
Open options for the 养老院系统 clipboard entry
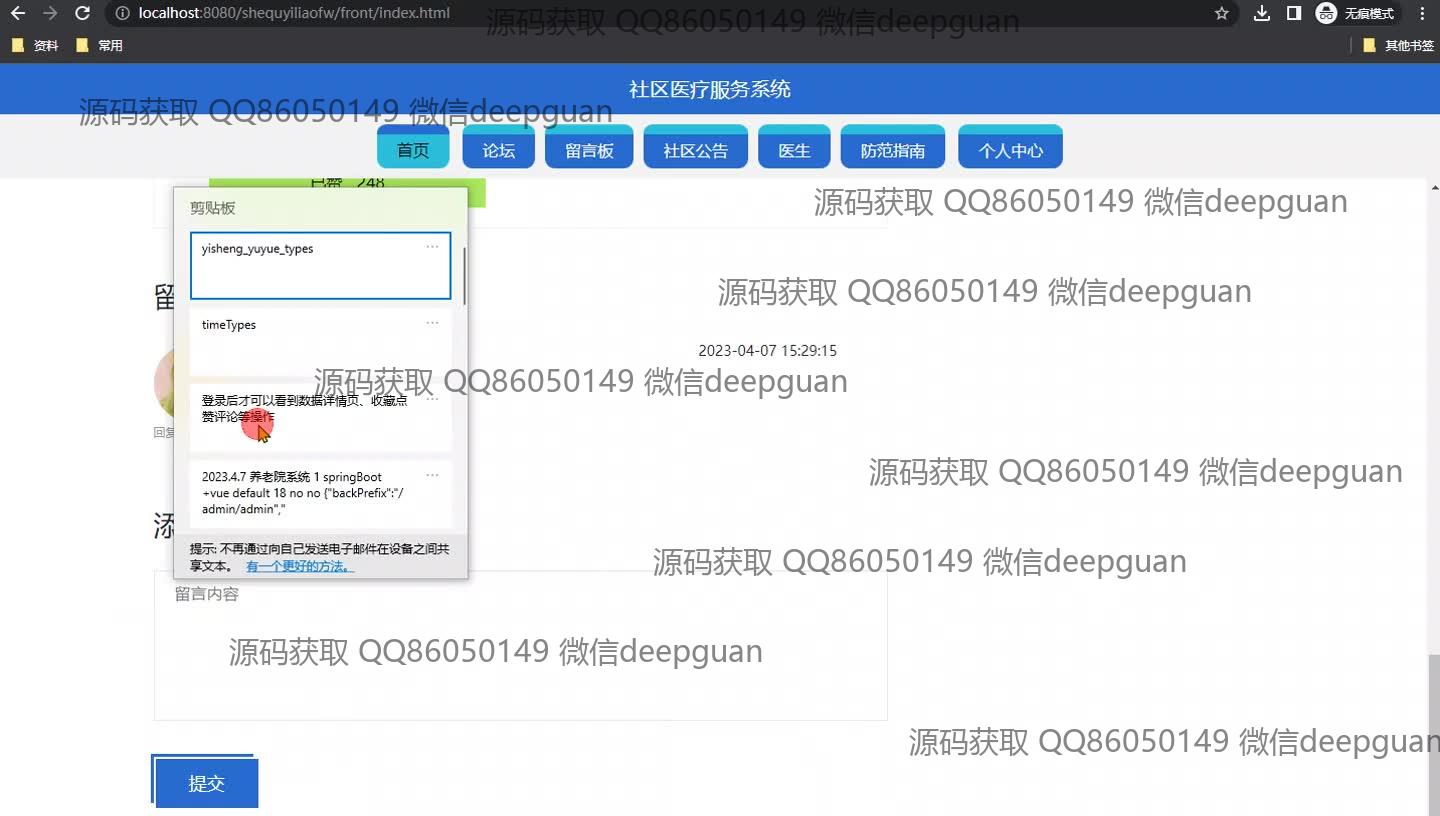pyautogui.click(x=432, y=475)
